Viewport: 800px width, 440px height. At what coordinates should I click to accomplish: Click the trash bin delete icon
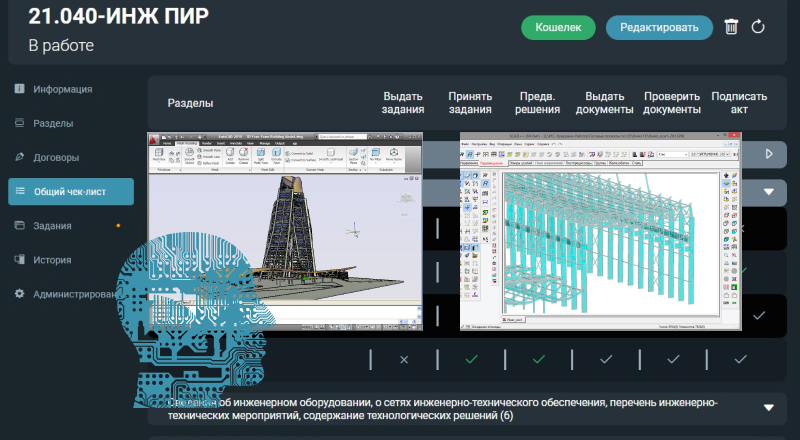click(x=731, y=27)
